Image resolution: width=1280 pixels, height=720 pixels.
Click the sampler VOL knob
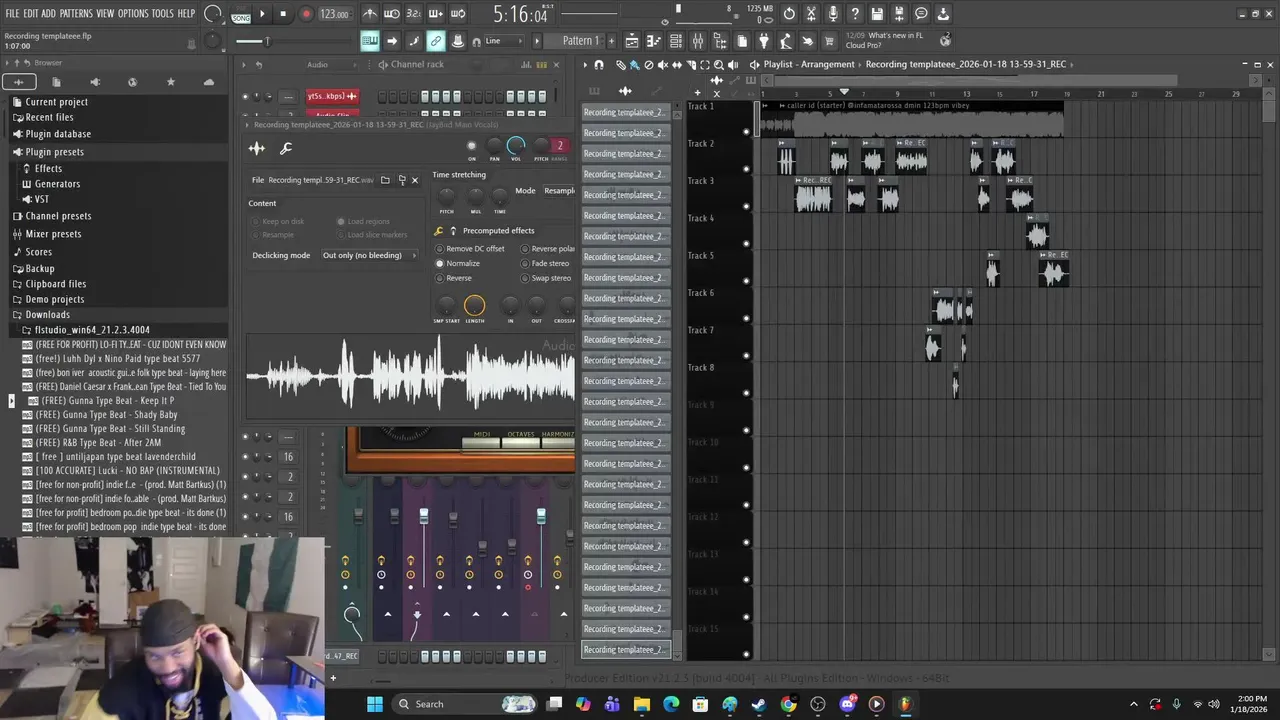(516, 146)
